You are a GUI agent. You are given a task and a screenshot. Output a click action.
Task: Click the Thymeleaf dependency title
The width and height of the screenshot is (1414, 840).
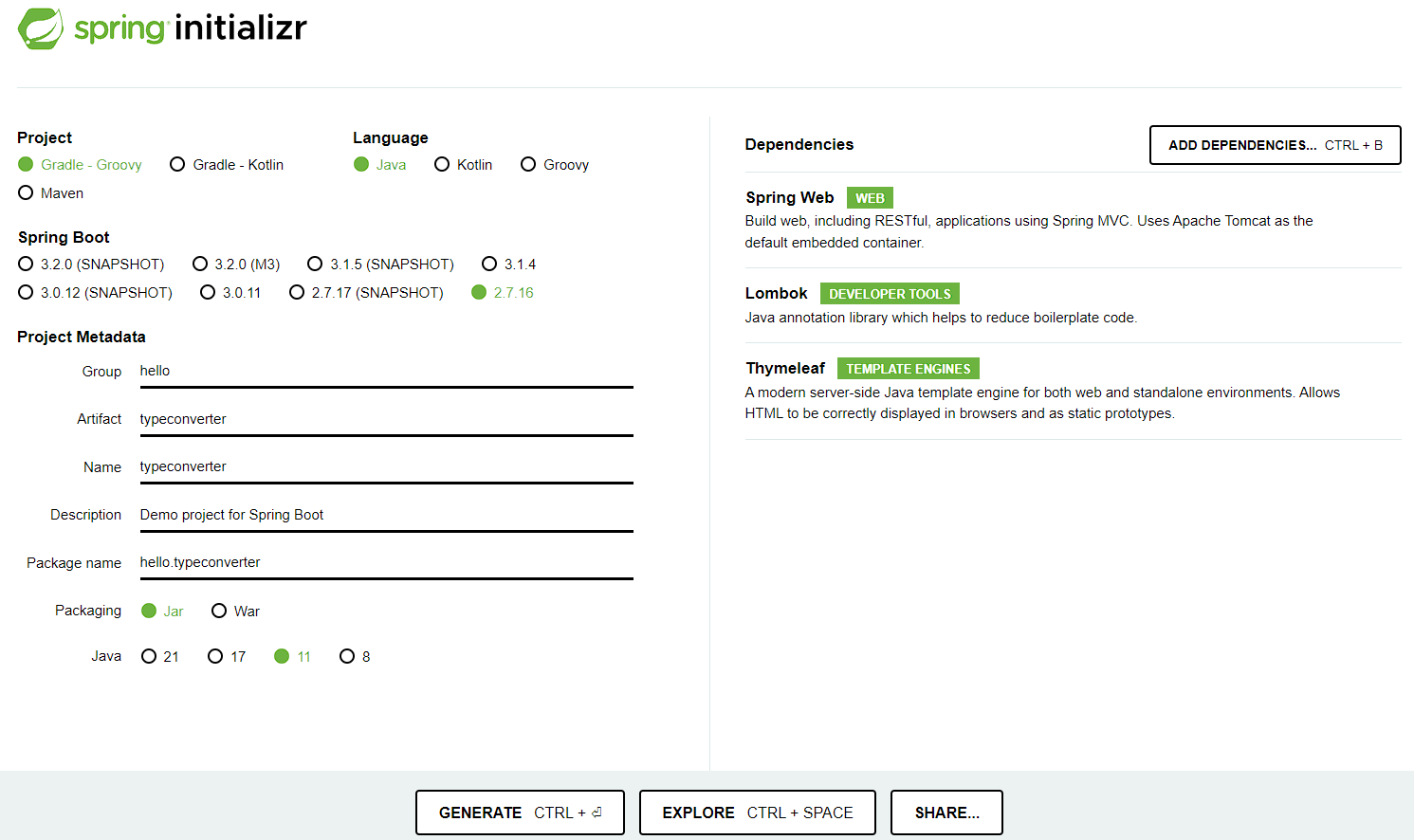click(x=785, y=368)
